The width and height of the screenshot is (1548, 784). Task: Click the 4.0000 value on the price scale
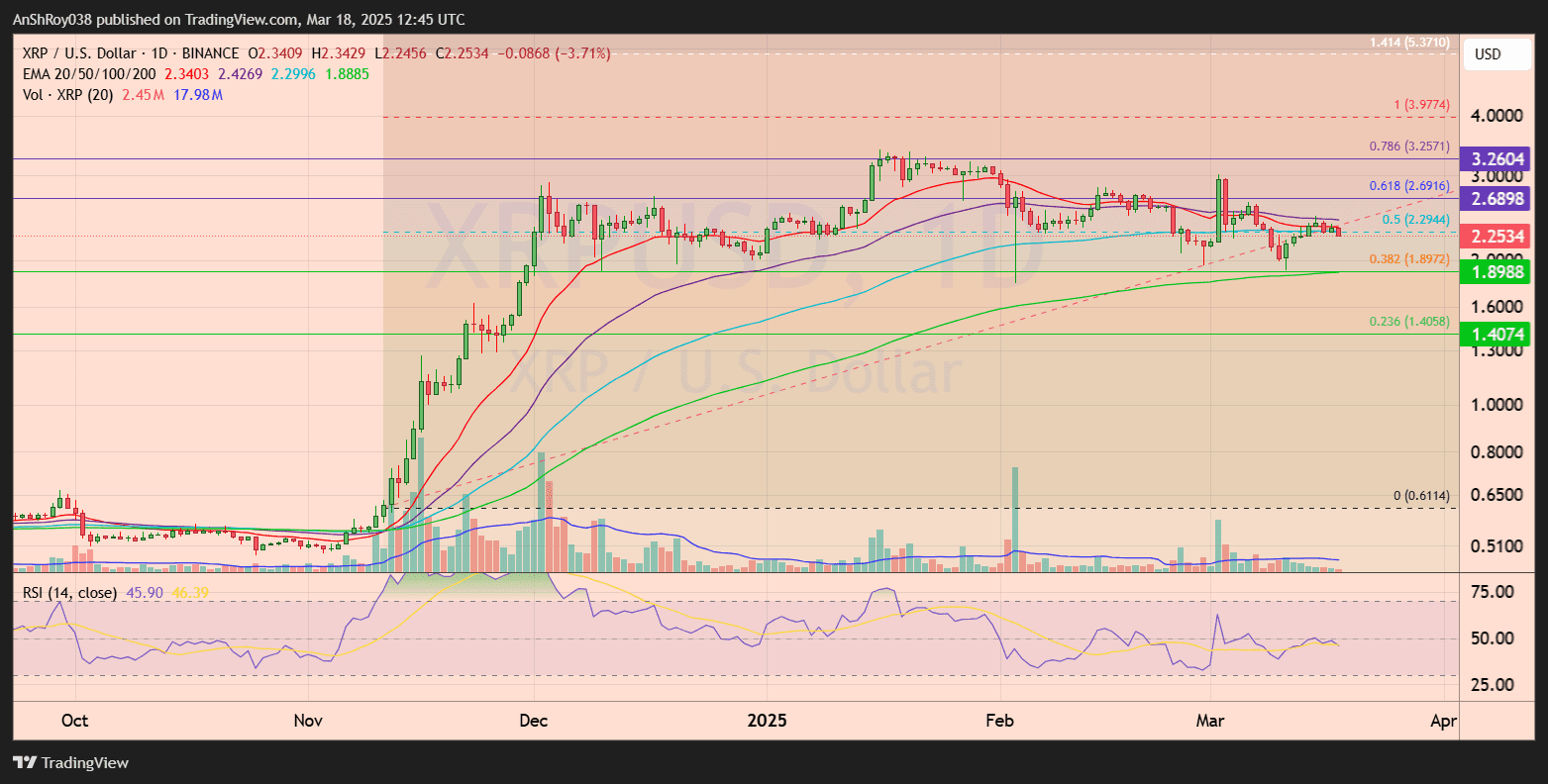[x=1500, y=115]
